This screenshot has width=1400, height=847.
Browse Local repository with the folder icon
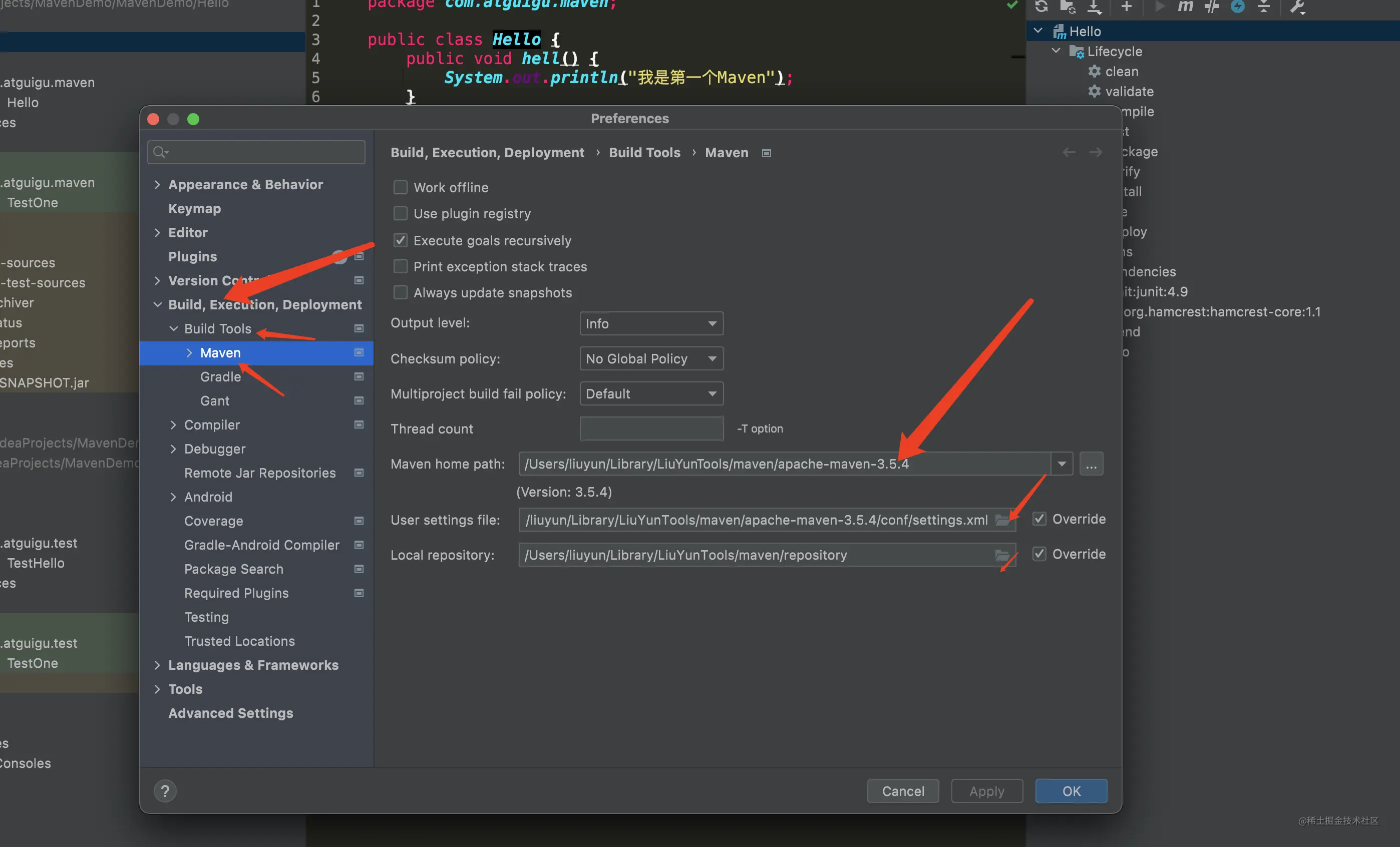[x=1002, y=555]
